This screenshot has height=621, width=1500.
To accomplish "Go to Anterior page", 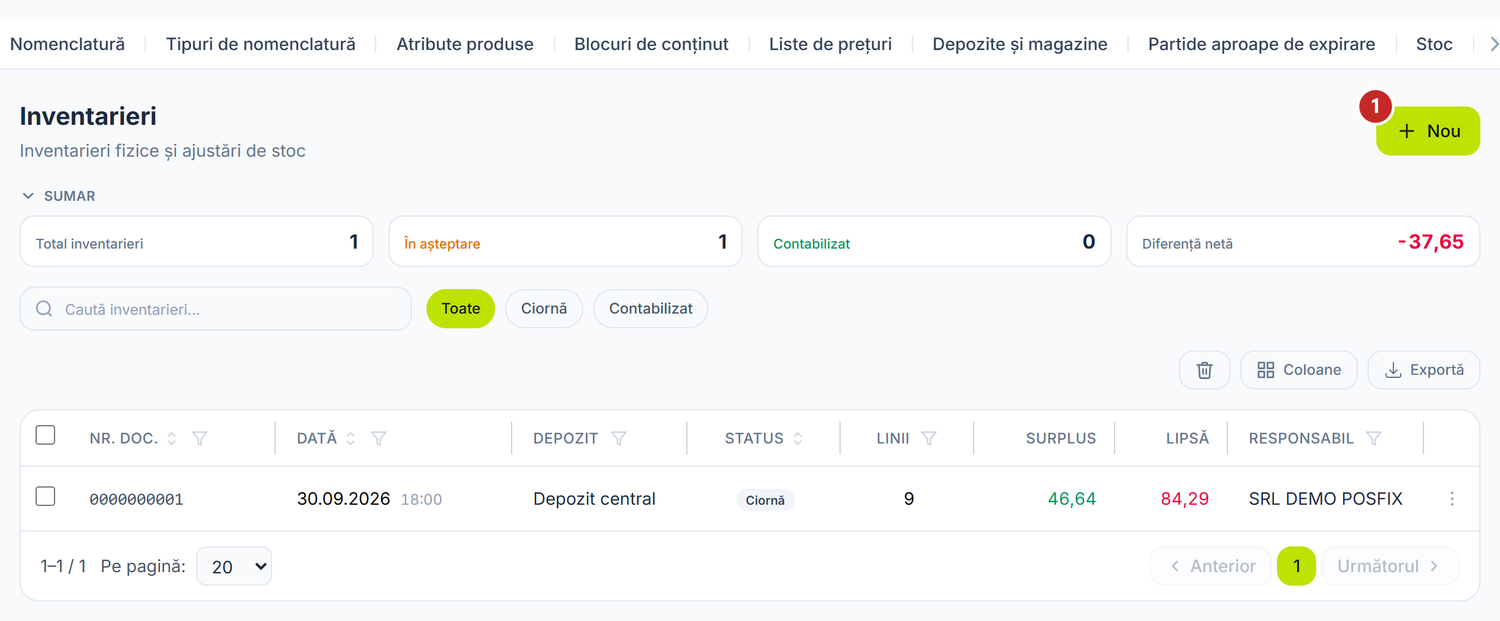I will click(1211, 566).
